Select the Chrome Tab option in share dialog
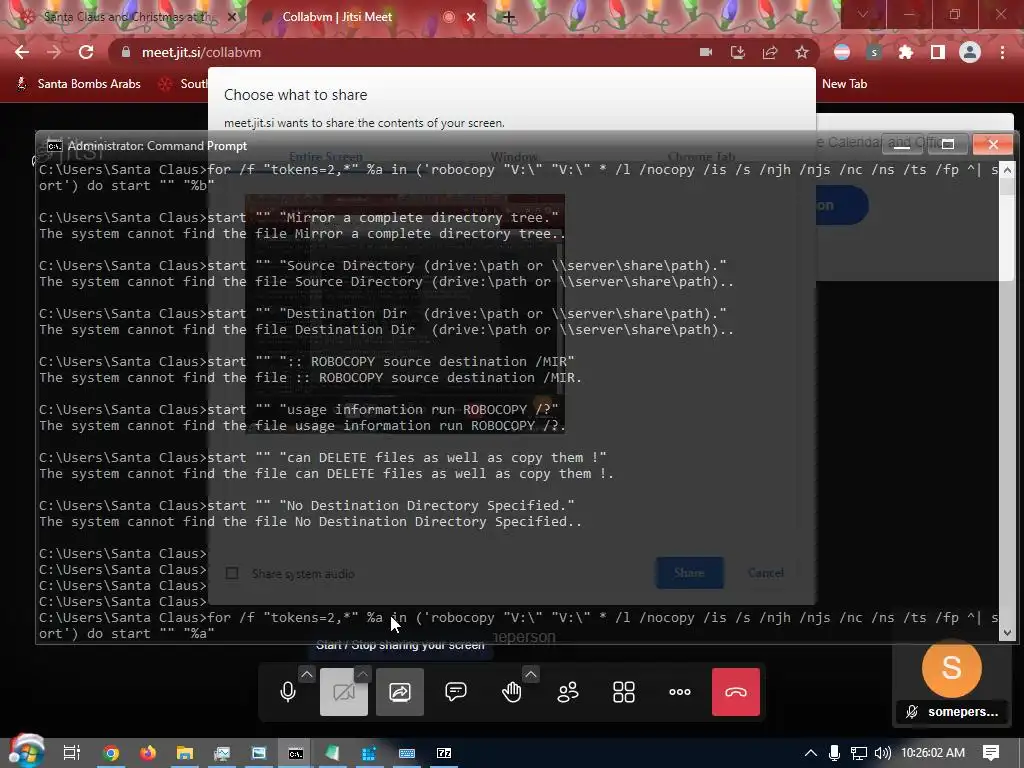The image size is (1024, 768). point(701,157)
